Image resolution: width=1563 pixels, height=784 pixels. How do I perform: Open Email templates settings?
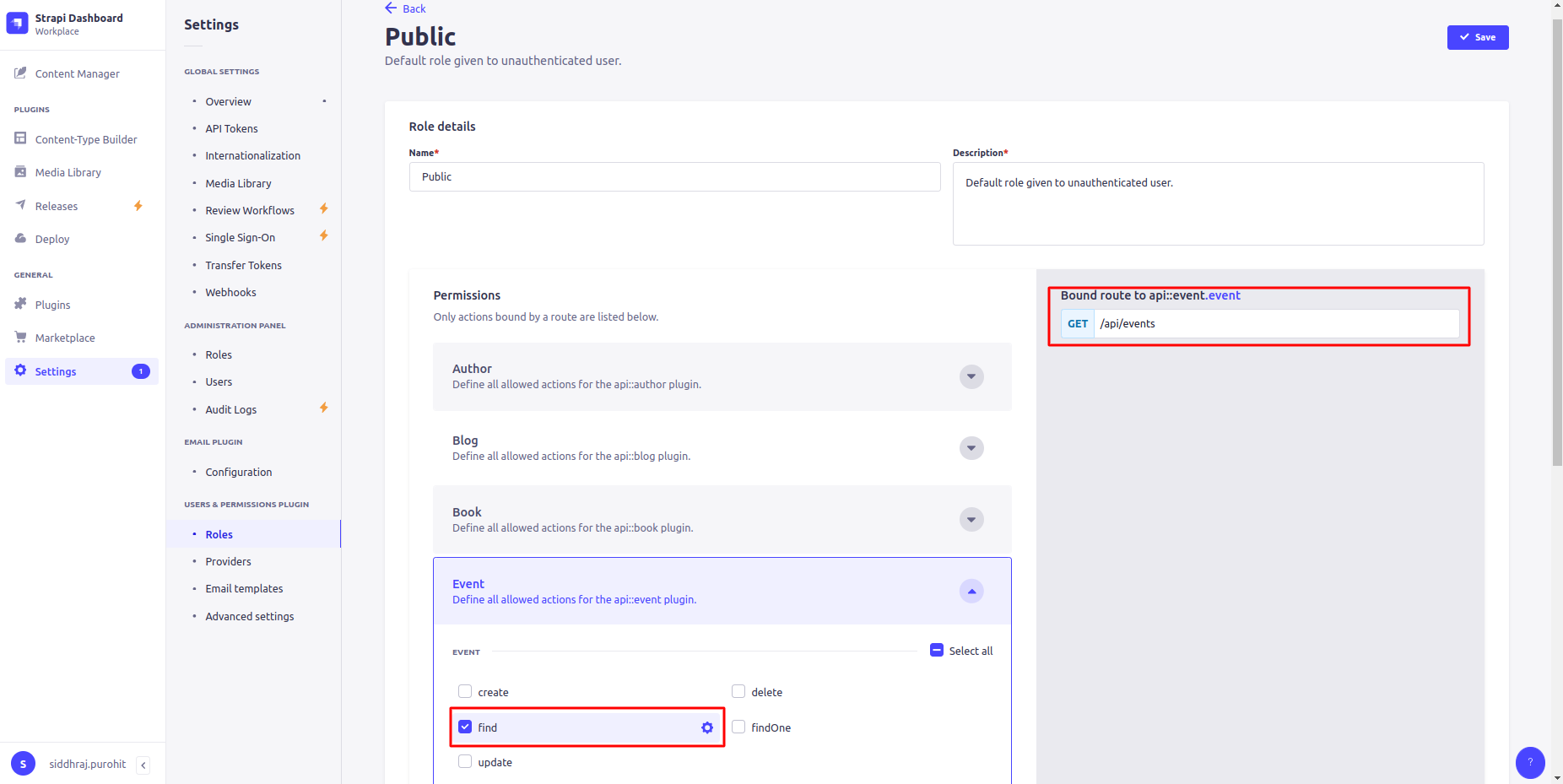coord(244,588)
